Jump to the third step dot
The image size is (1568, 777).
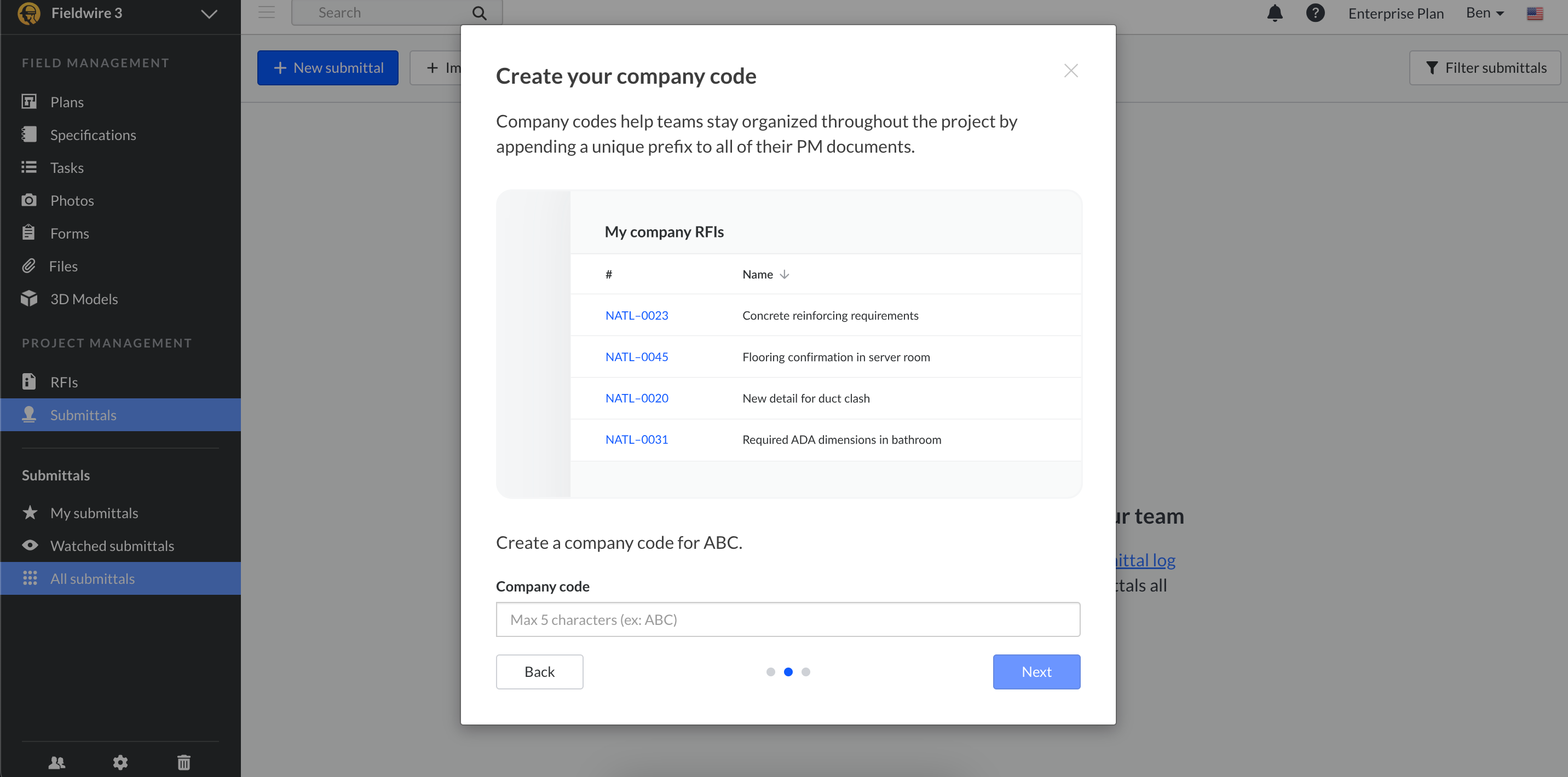806,672
